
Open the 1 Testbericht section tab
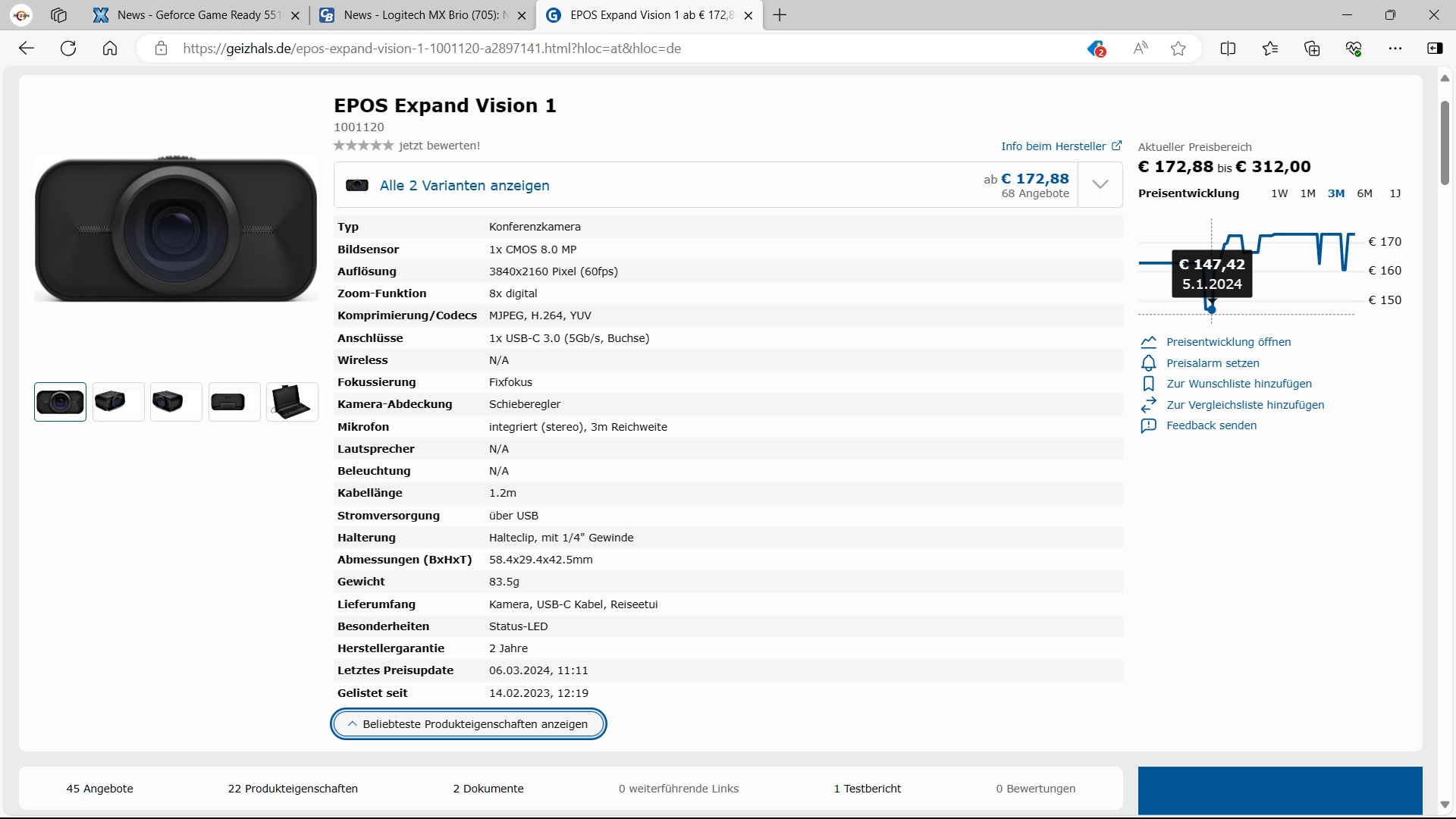click(x=867, y=789)
